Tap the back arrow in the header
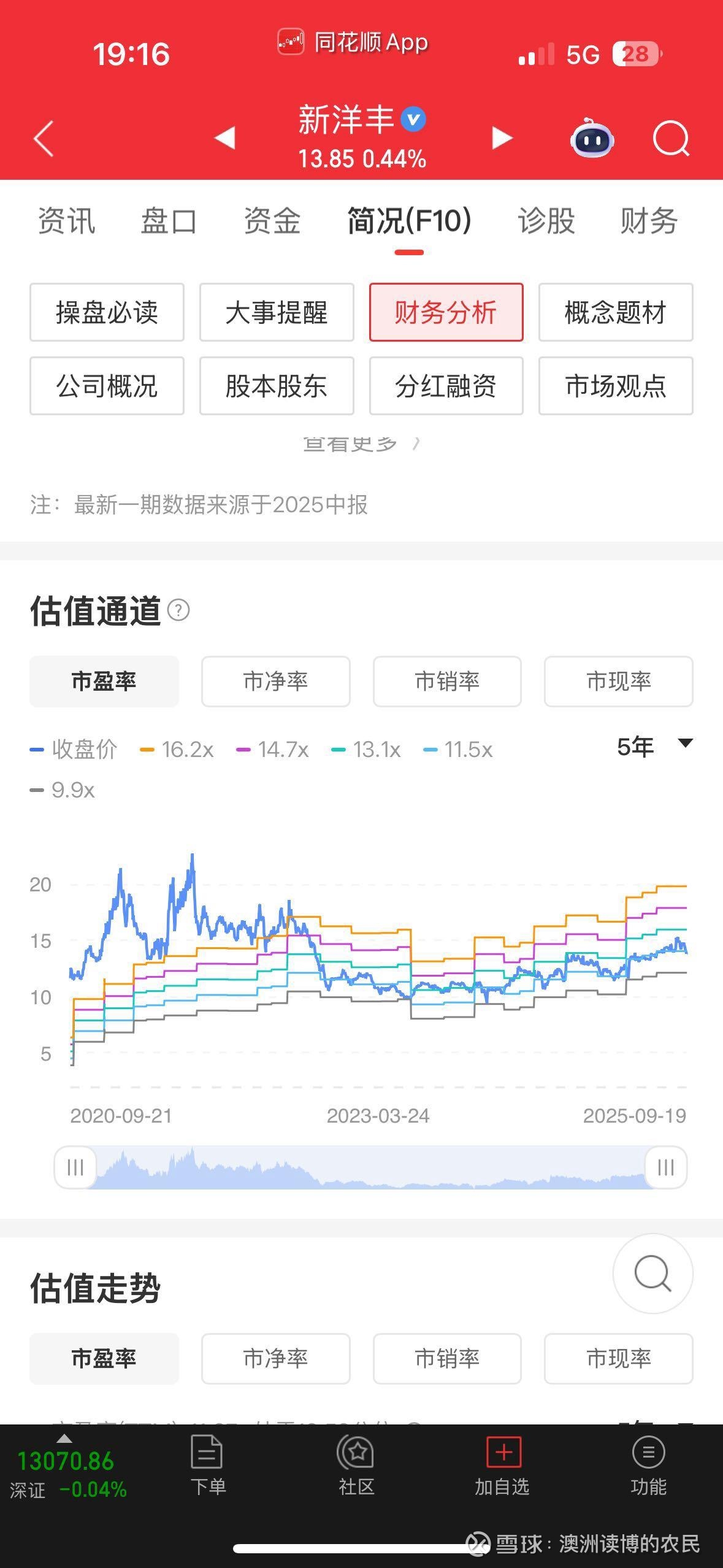The image size is (723, 1568). click(43, 139)
